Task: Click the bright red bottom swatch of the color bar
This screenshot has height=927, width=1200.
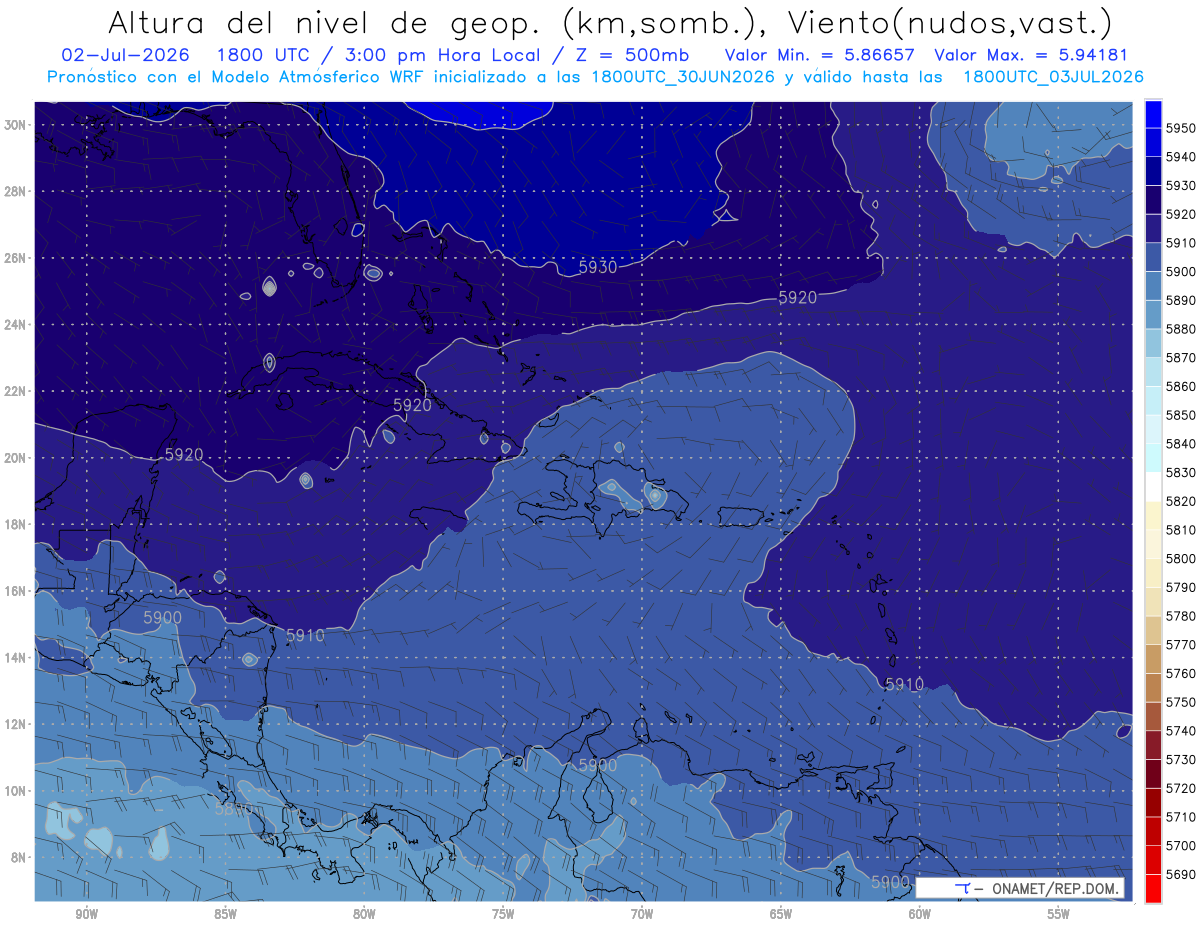Action: (1153, 888)
